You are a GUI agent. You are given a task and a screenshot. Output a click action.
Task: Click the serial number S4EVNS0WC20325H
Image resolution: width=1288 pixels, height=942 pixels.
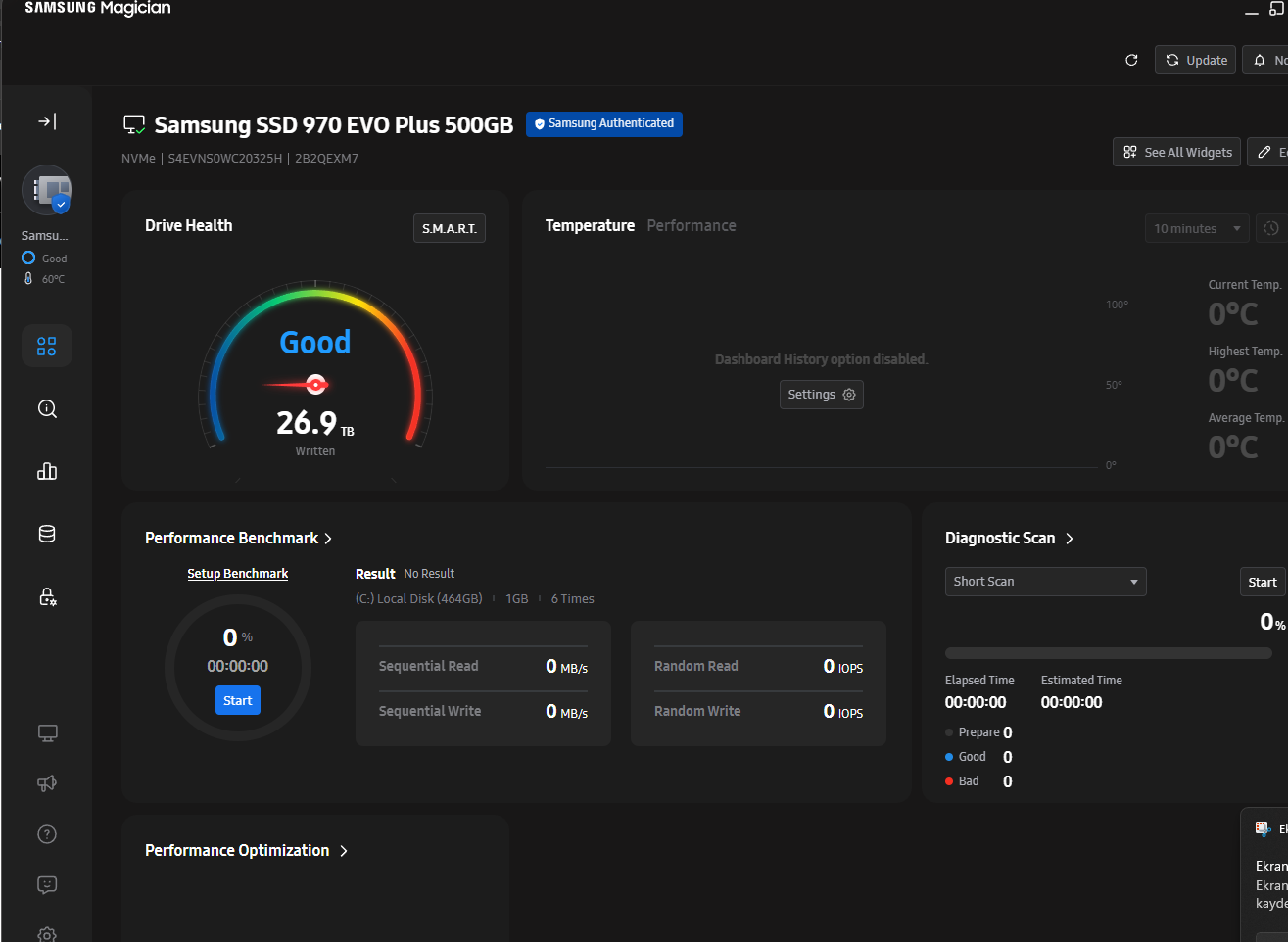point(225,158)
